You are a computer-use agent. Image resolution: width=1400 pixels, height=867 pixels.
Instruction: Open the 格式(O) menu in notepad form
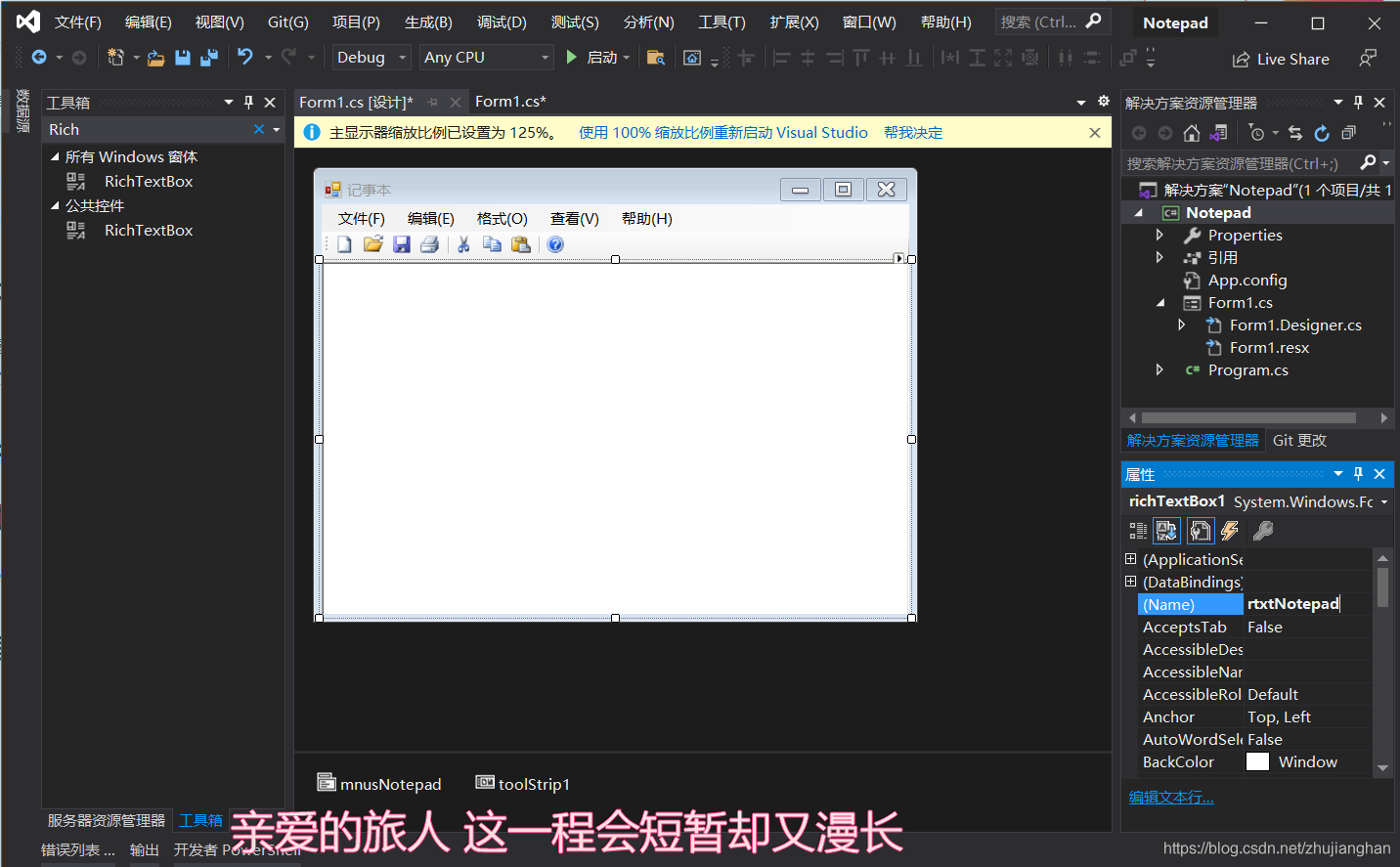502,219
